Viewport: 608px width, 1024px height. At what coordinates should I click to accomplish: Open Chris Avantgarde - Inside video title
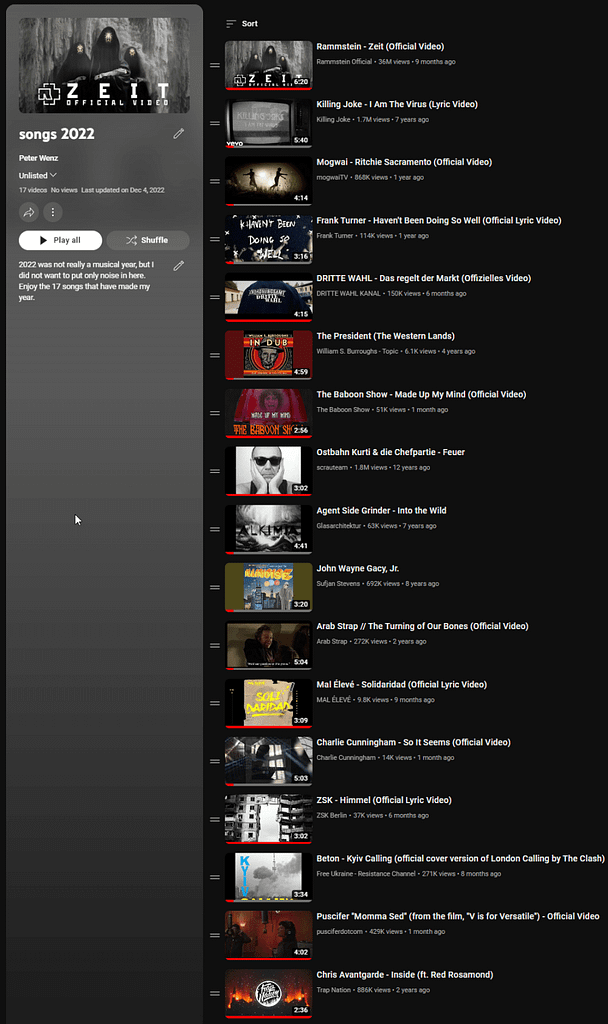coord(405,974)
